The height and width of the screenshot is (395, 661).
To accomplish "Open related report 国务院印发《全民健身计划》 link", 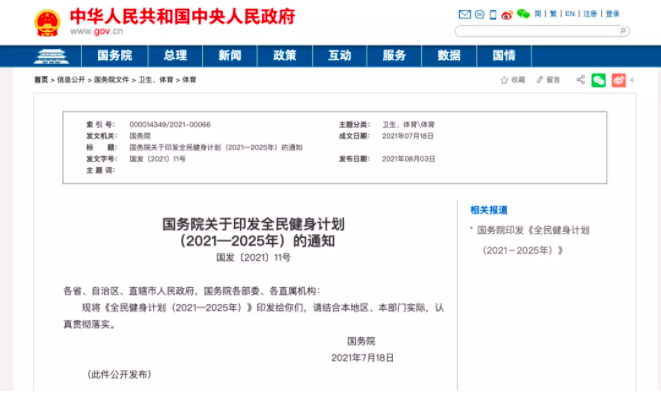I will [533, 240].
